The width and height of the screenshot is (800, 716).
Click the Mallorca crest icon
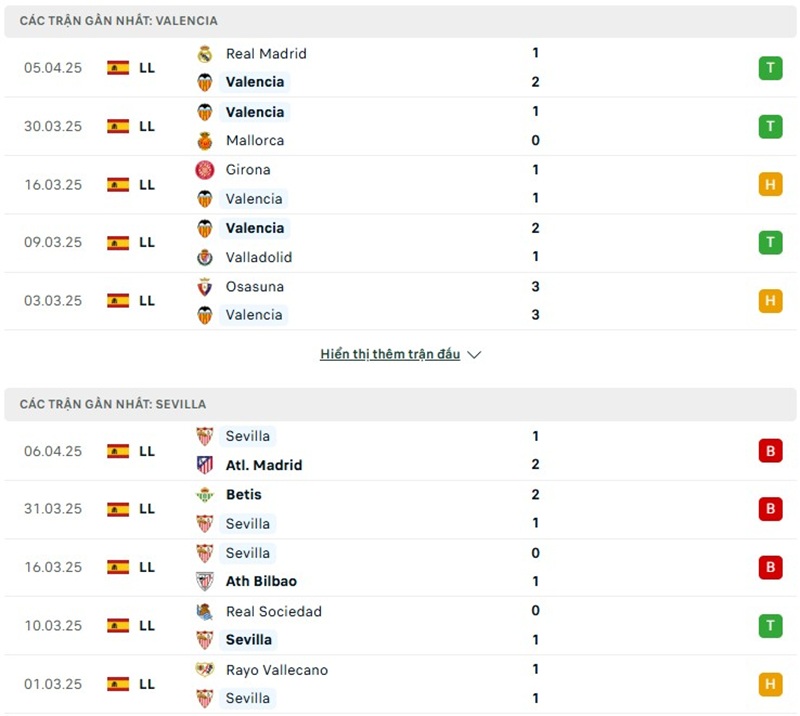[x=205, y=140]
